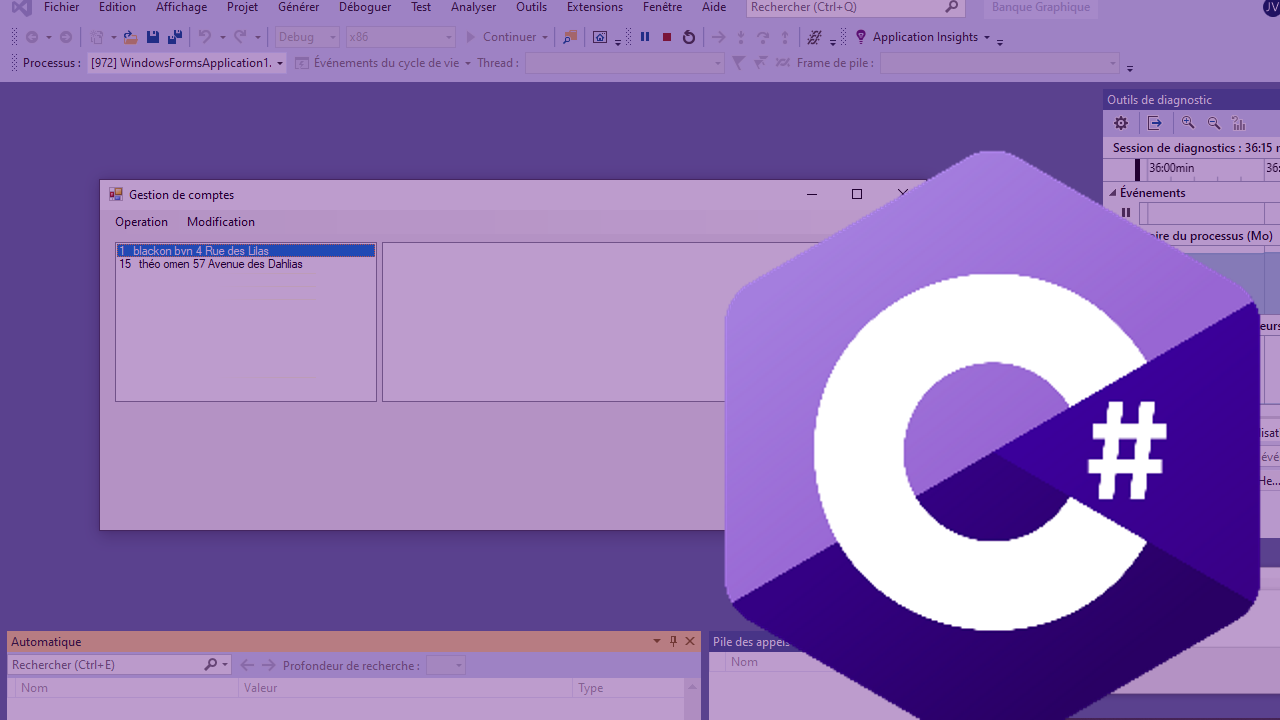This screenshot has width=1280, height=720.
Task: Stop debugging with the red square
Action: point(667,37)
